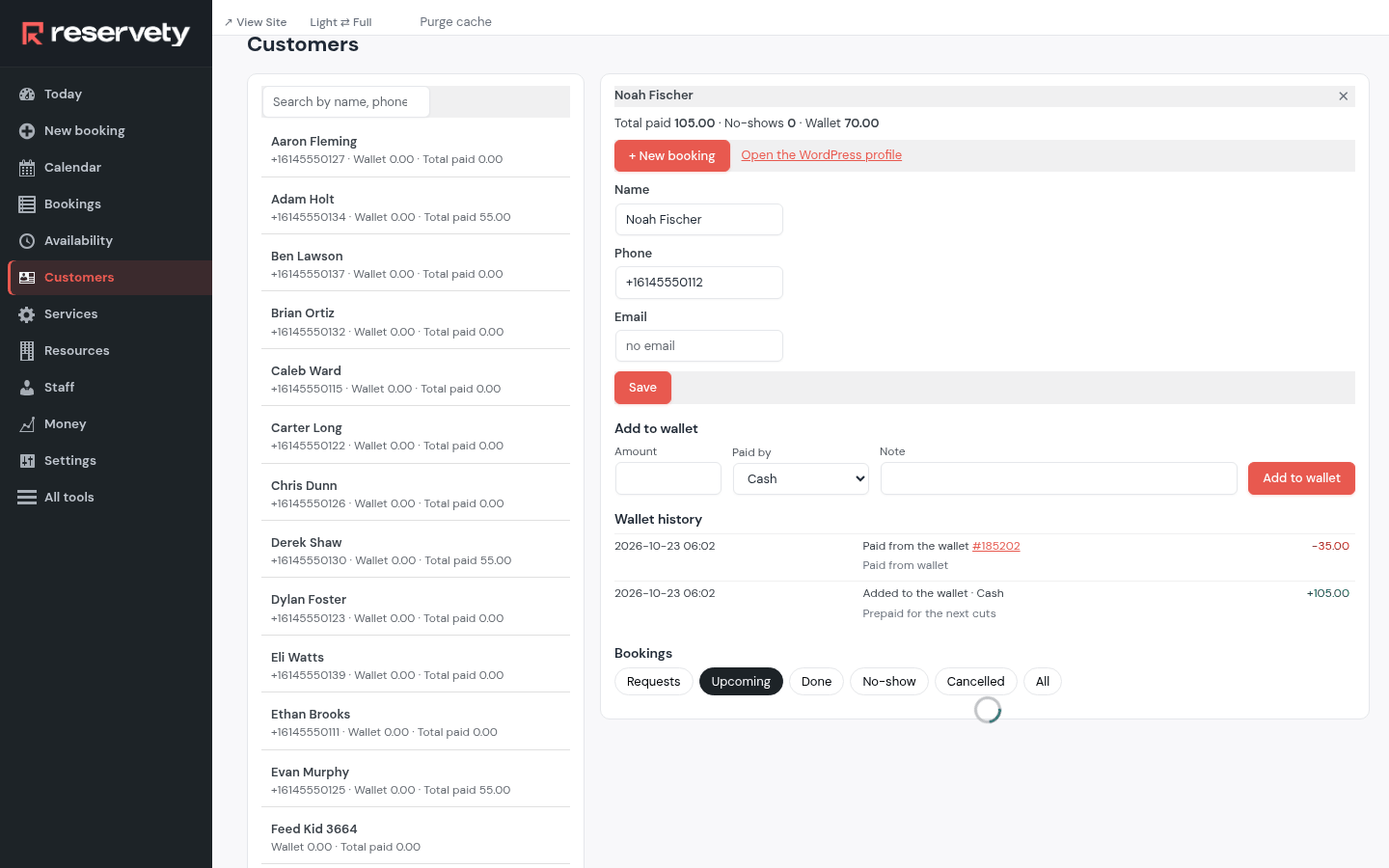
Task: Filter bookings by Upcoming
Action: click(x=741, y=682)
